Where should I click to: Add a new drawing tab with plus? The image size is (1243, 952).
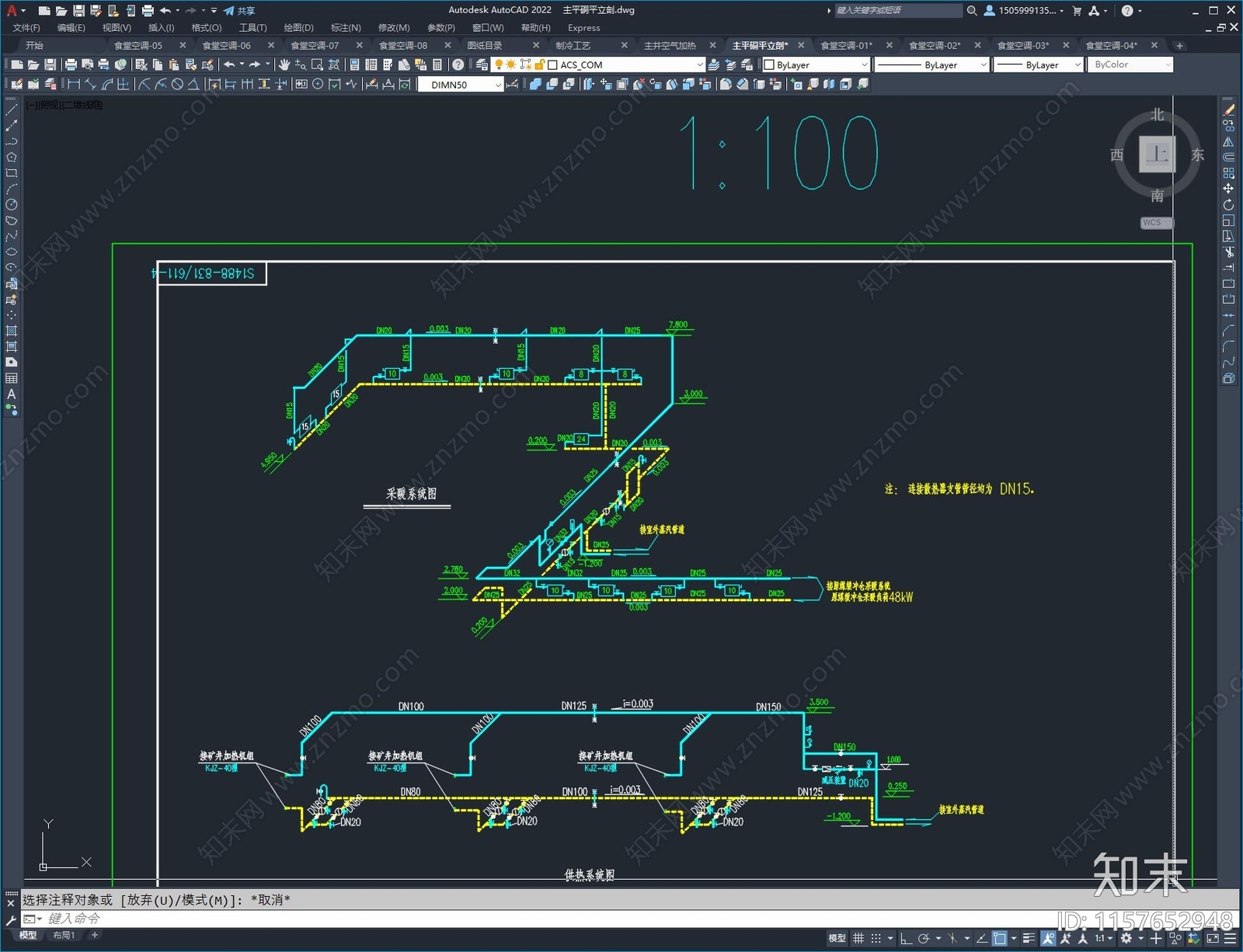(1179, 46)
